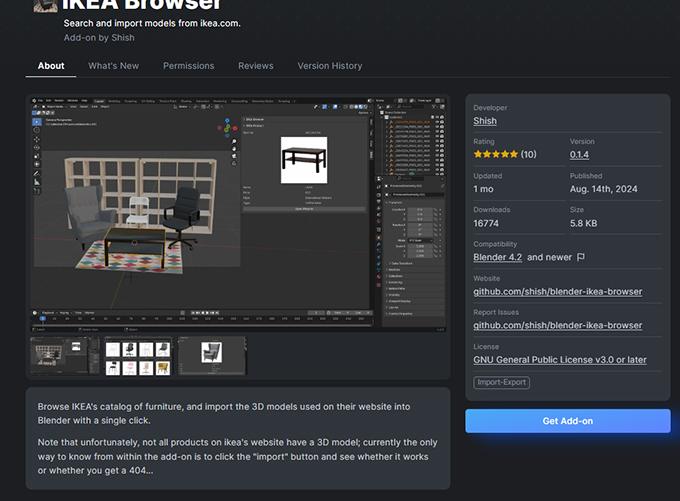Image resolution: width=680 pixels, height=501 pixels.
Task: Open GNU General Public License v3.0 link
Action: 560,360
